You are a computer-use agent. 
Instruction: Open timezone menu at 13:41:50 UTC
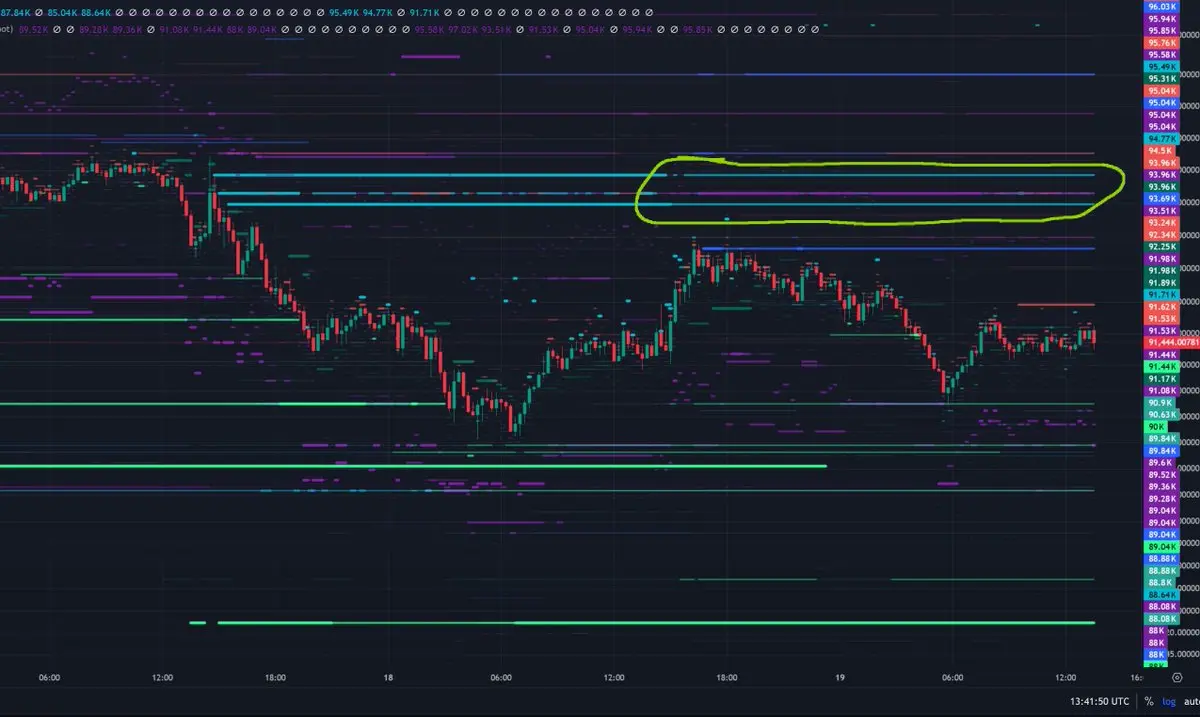coord(1100,702)
